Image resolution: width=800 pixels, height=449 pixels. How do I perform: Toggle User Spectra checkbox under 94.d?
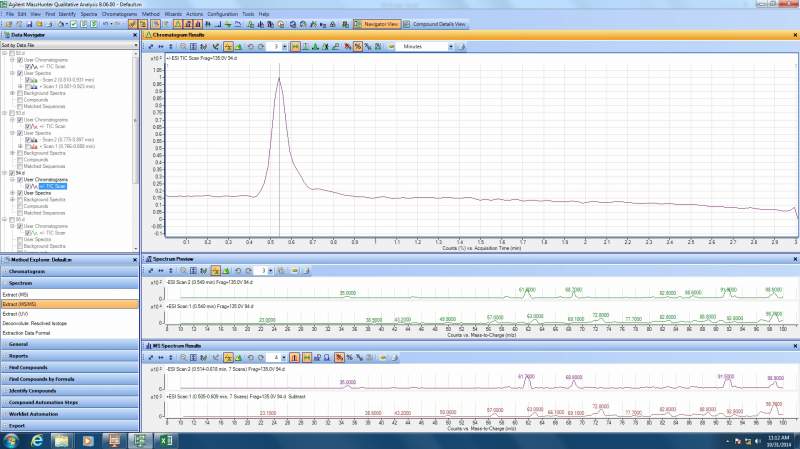[x=19, y=193]
